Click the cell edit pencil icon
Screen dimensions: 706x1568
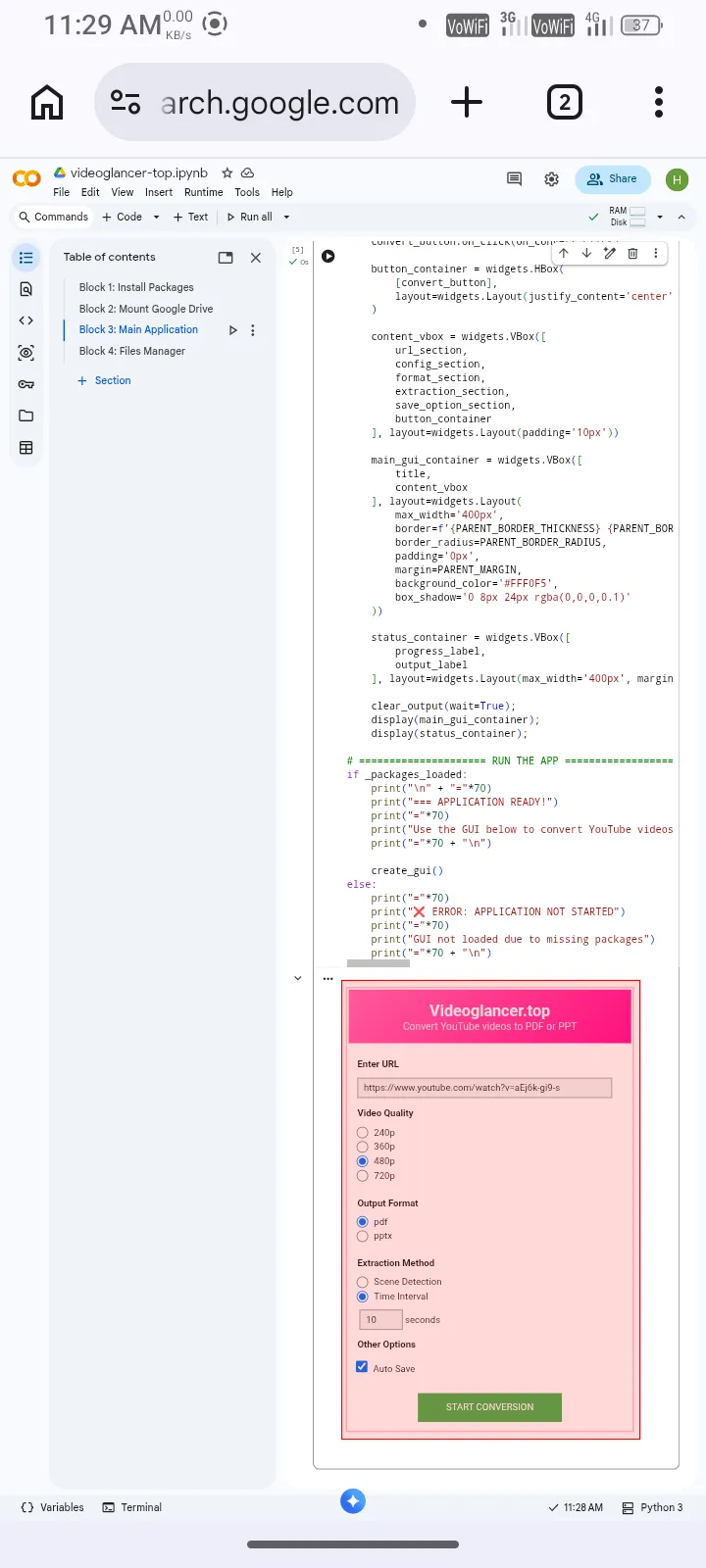[x=609, y=253]
